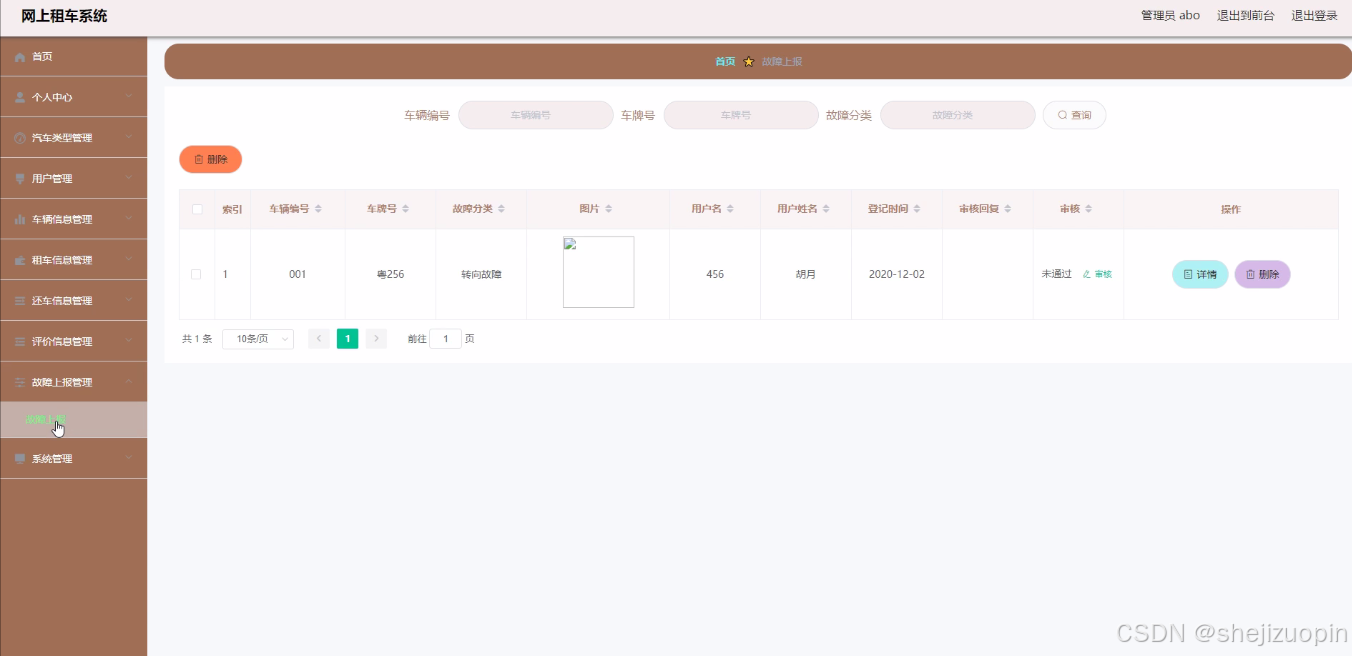Screen dimensions: 1352x656
Task: Expand the 评价信息管理 menu chevron
Action: coord(129,341)
